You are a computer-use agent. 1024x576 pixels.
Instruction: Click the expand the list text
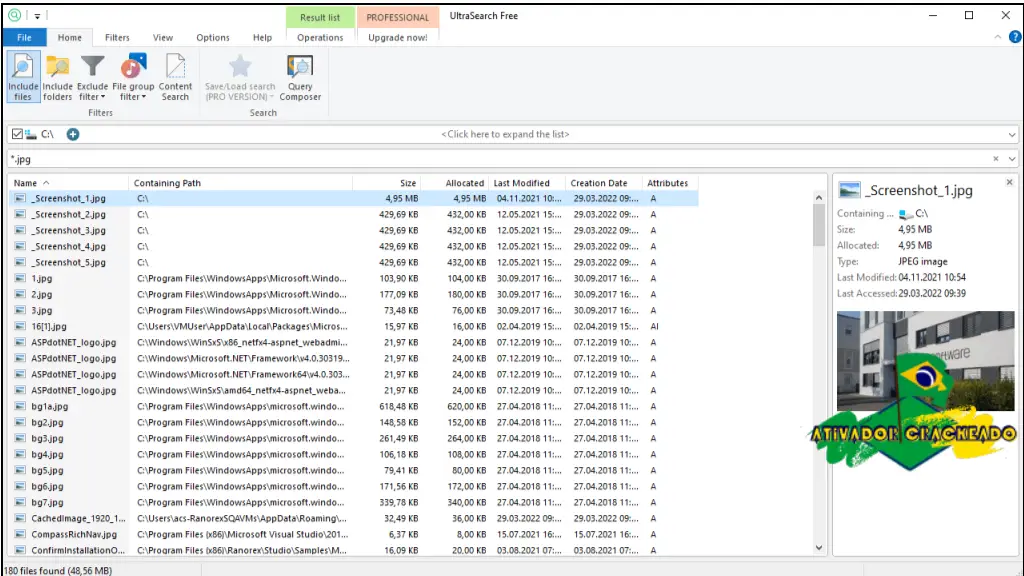point(505,134)
